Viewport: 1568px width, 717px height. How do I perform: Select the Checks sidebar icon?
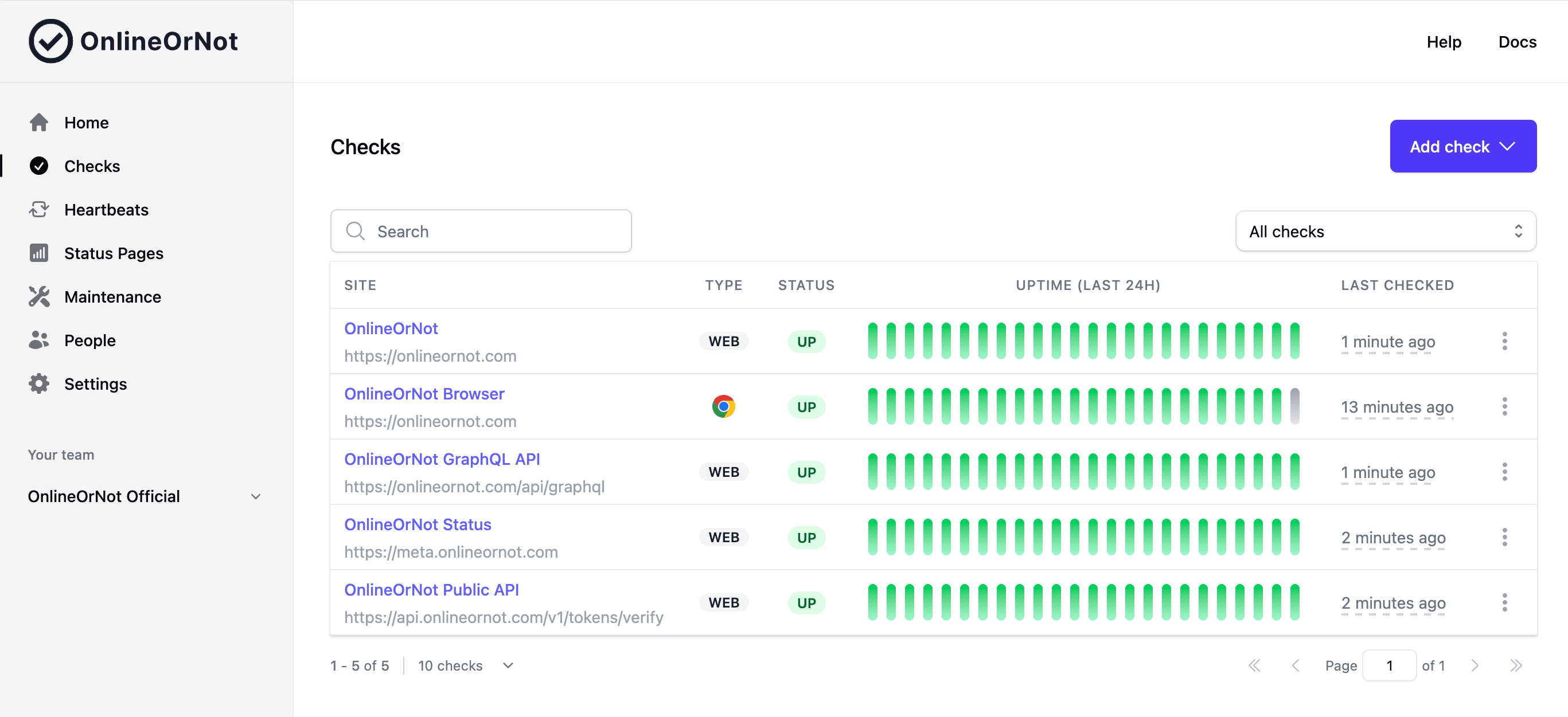pos(38,166)
